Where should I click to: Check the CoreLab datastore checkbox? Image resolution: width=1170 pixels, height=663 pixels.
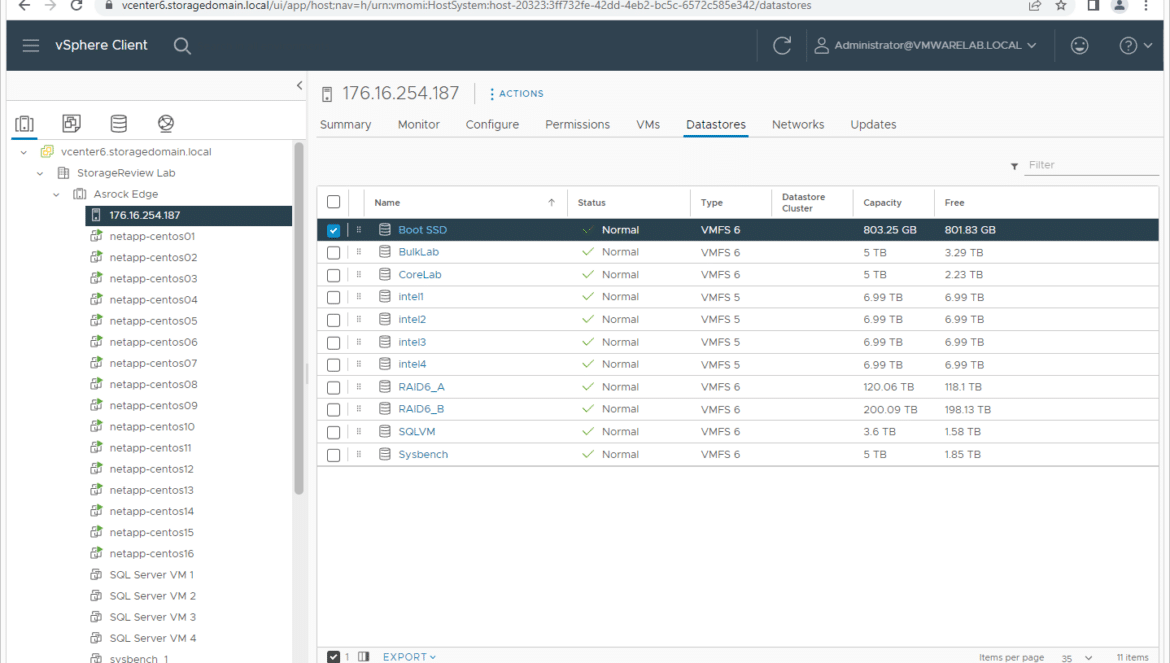coord(334,275)
